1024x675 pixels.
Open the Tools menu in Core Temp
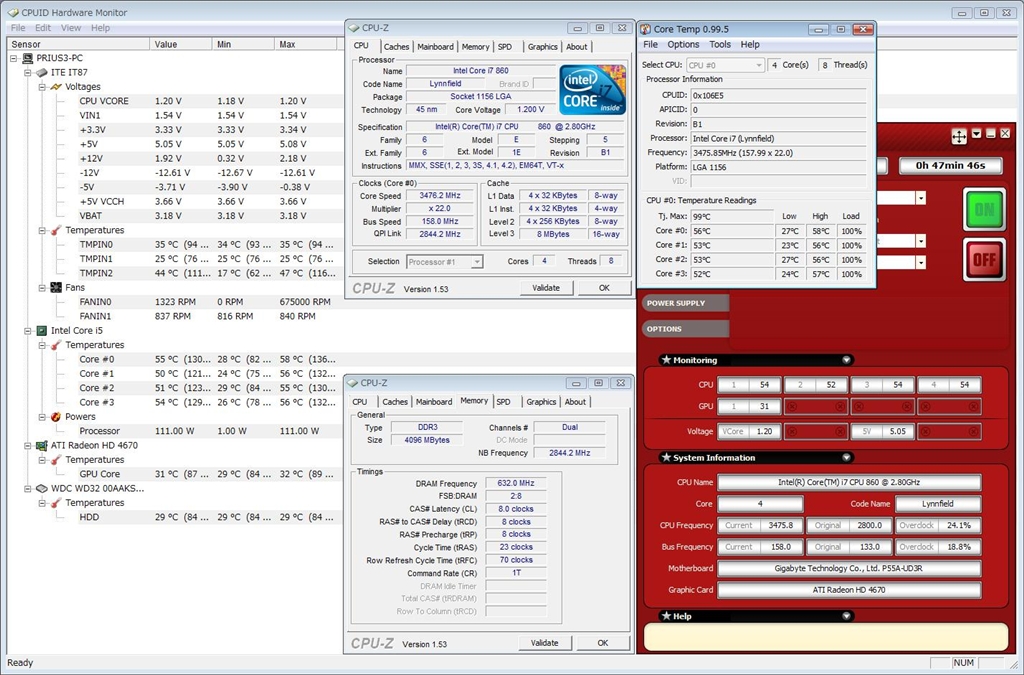pyautogui.click(x=720, y=45)
